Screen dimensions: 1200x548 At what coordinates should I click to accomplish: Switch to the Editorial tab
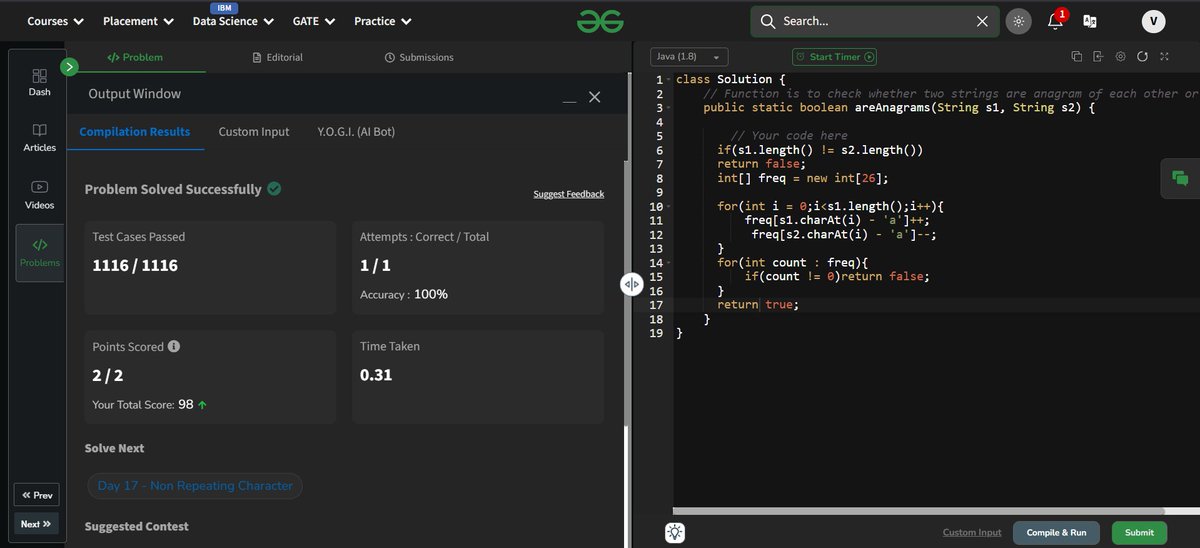coord(278,57)
